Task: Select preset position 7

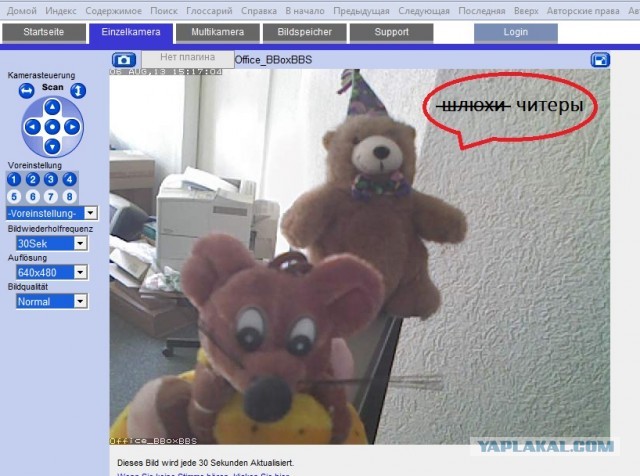Action: click(51, 197)
